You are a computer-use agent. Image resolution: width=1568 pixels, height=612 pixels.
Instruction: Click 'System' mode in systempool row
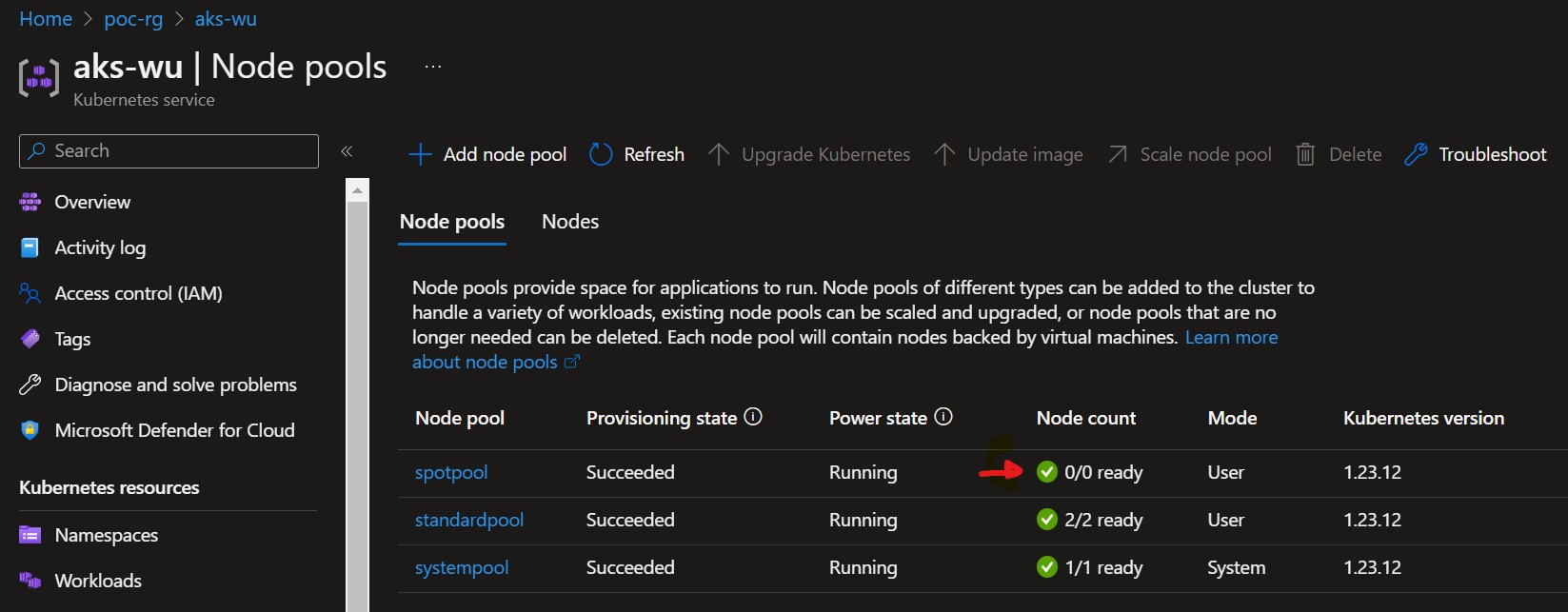pos(1236,568)
